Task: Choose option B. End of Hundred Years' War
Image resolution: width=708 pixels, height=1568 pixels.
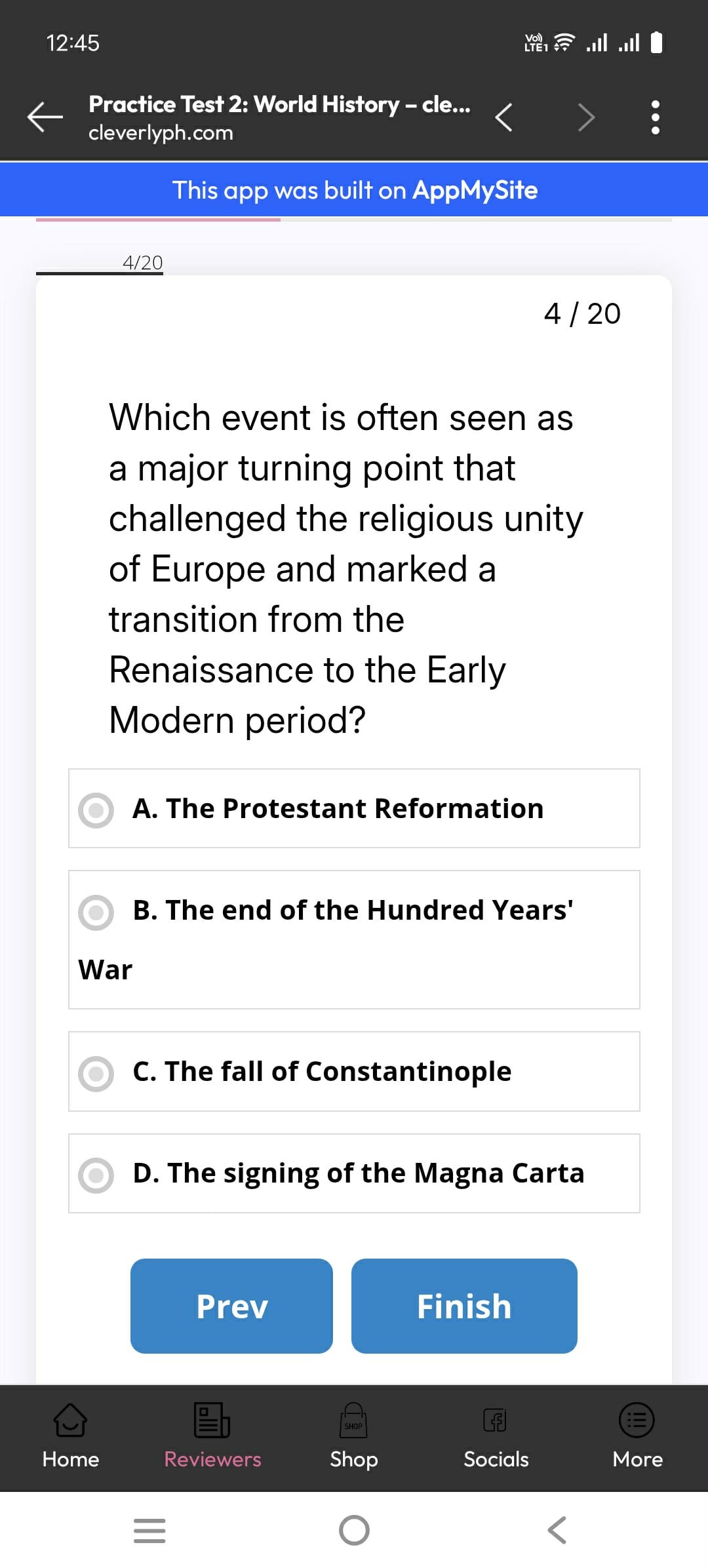Action: pos(96,912)
